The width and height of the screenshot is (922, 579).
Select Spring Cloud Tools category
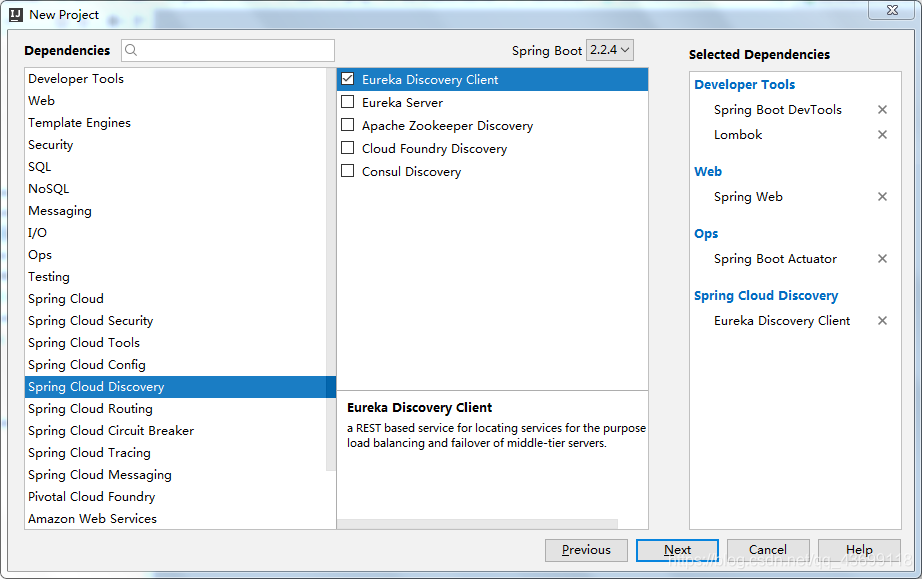coord(176,343)
